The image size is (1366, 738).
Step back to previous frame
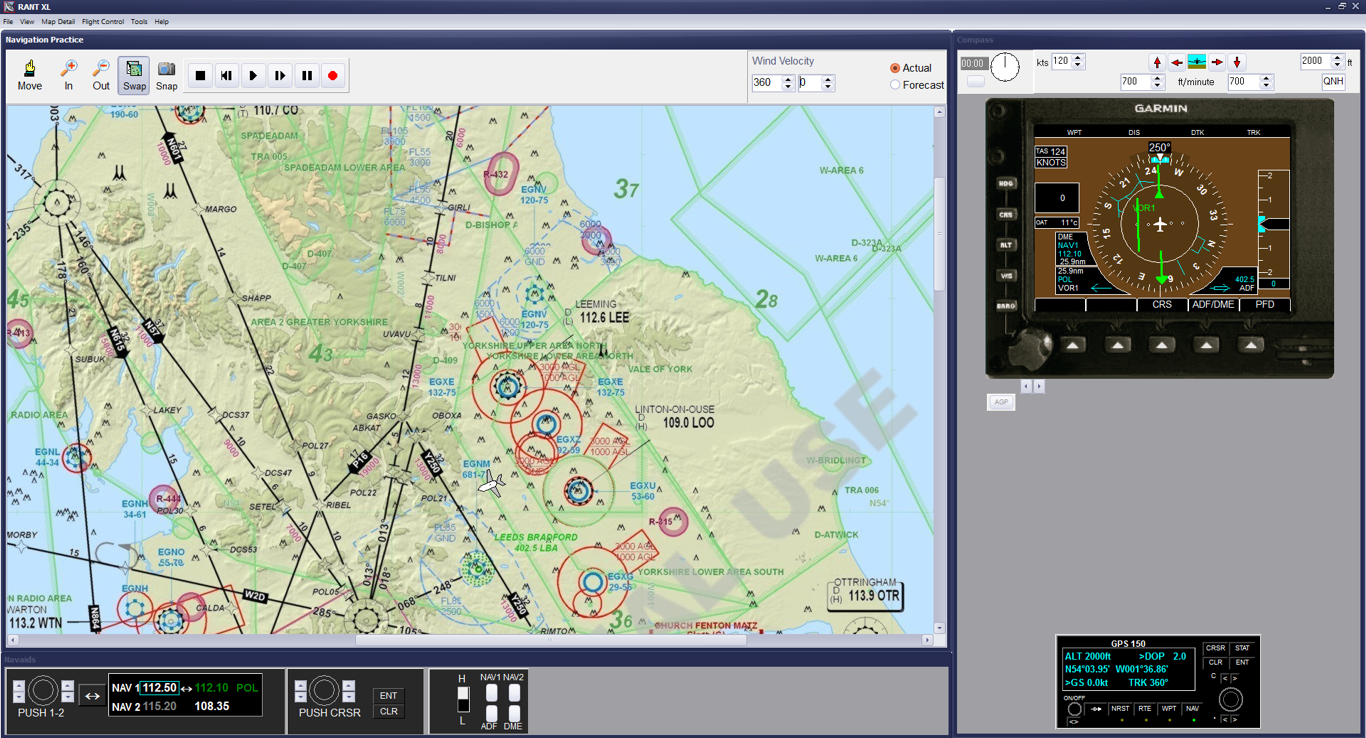point(227,75)
